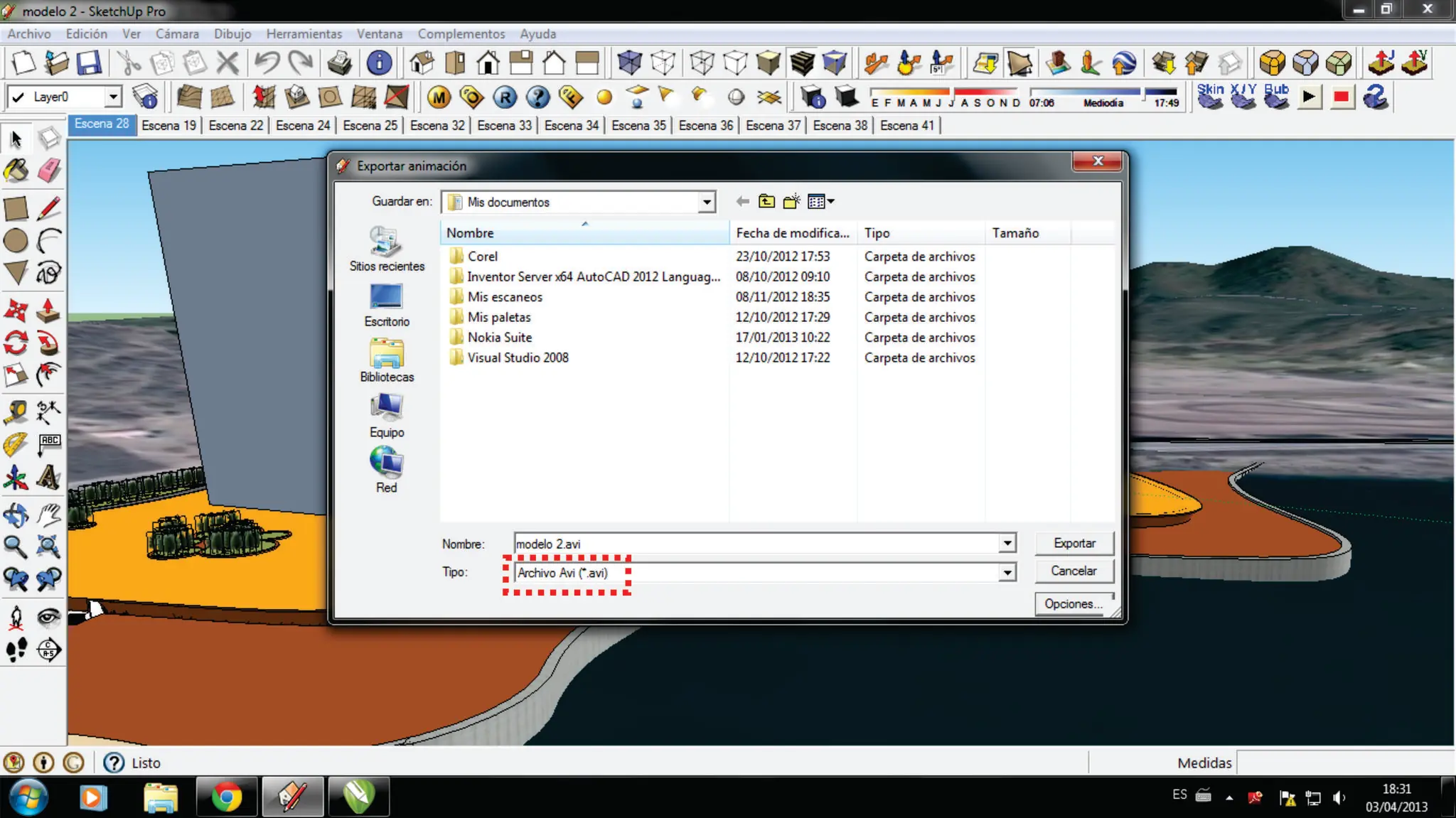
Task: Click the Undo arrow
Action: (267, 63)
